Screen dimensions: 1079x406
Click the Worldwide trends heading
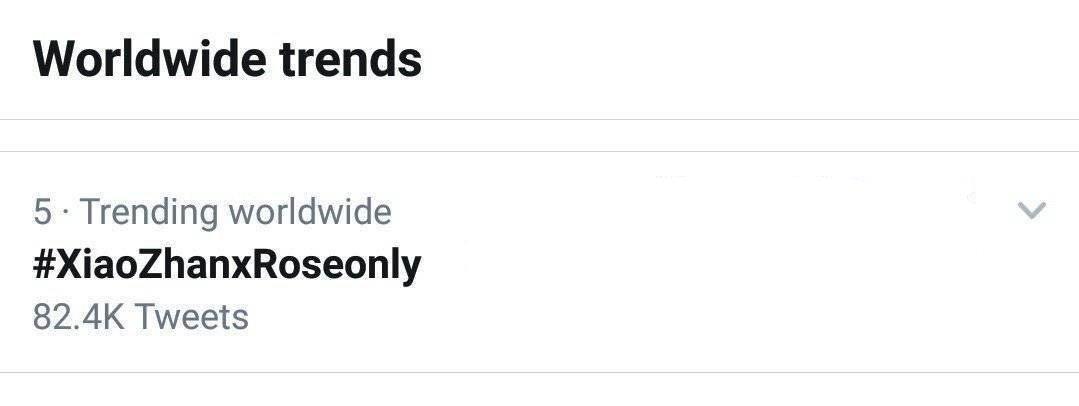(x=227, y=59)
